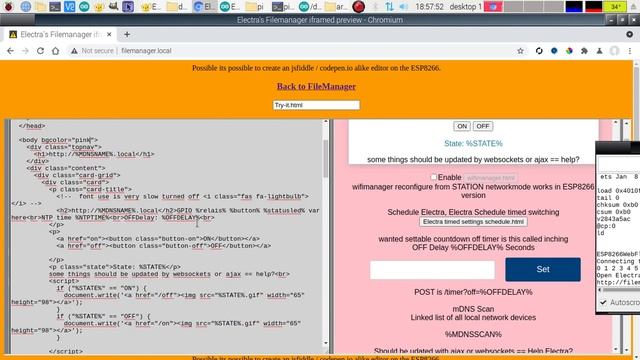Click the circular-arrow extension icon next to the bookmark star
The width and height of the screenshot is (640, 360).
[x=539, y=51]
